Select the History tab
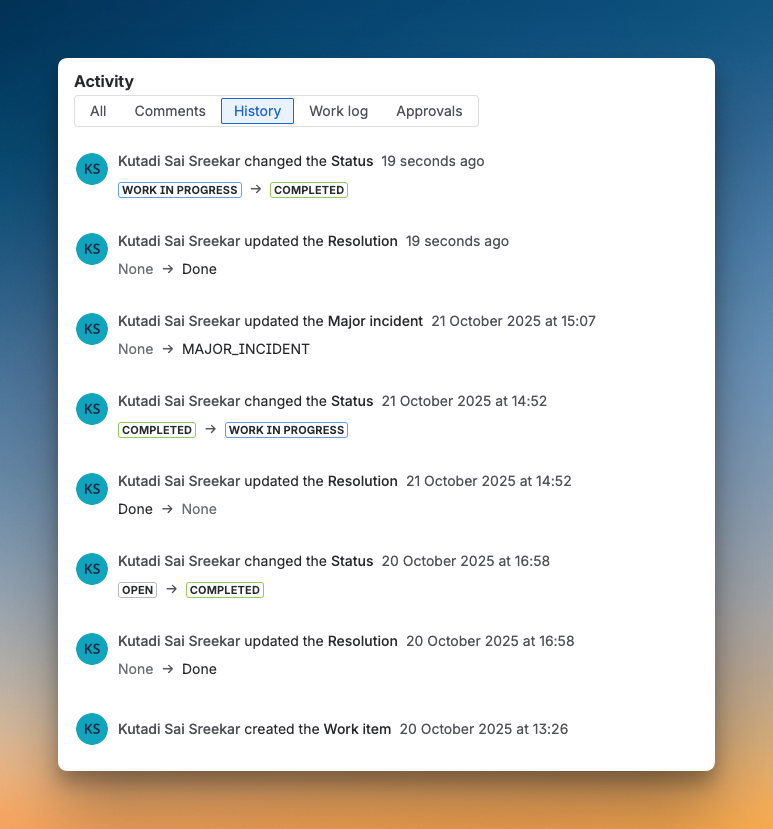 pyautogui.click(x=257, y=111)
